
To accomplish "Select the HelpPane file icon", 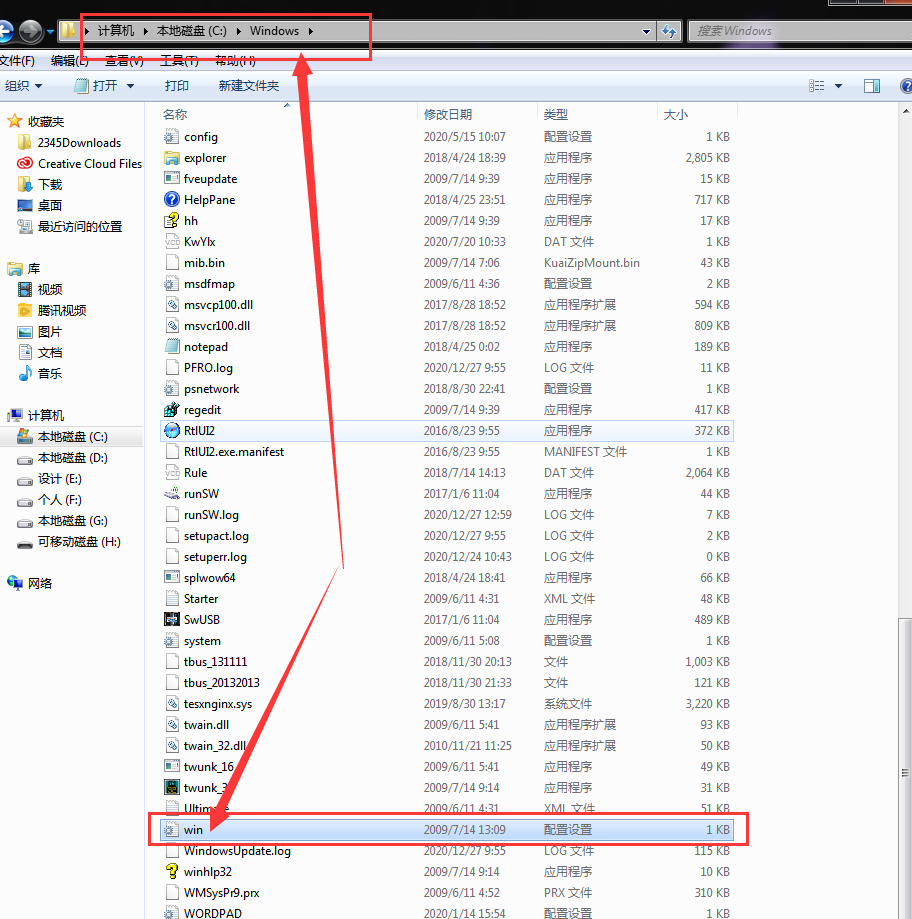I will tap(172, 200).
